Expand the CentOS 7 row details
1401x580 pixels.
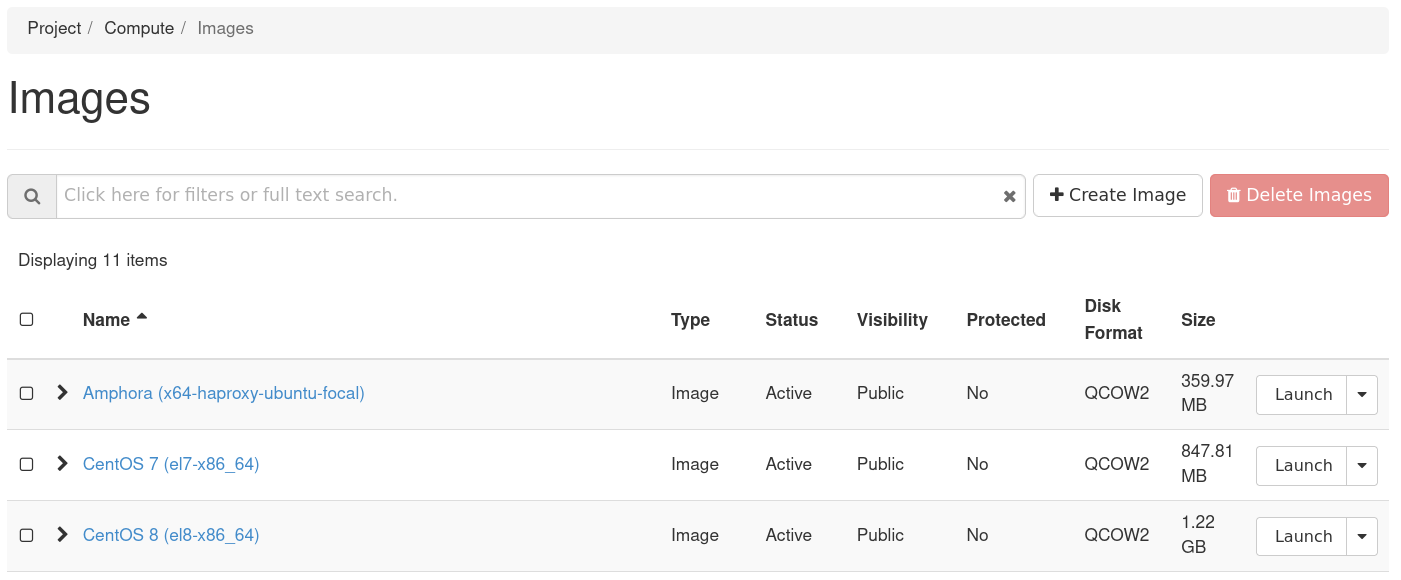[x=62, y=463]
